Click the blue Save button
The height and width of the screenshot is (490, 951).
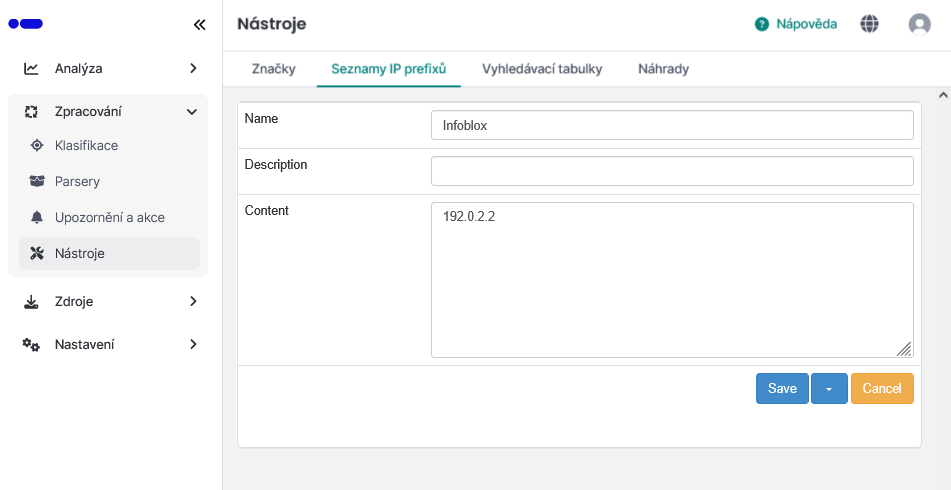click(x=782, y=389)
